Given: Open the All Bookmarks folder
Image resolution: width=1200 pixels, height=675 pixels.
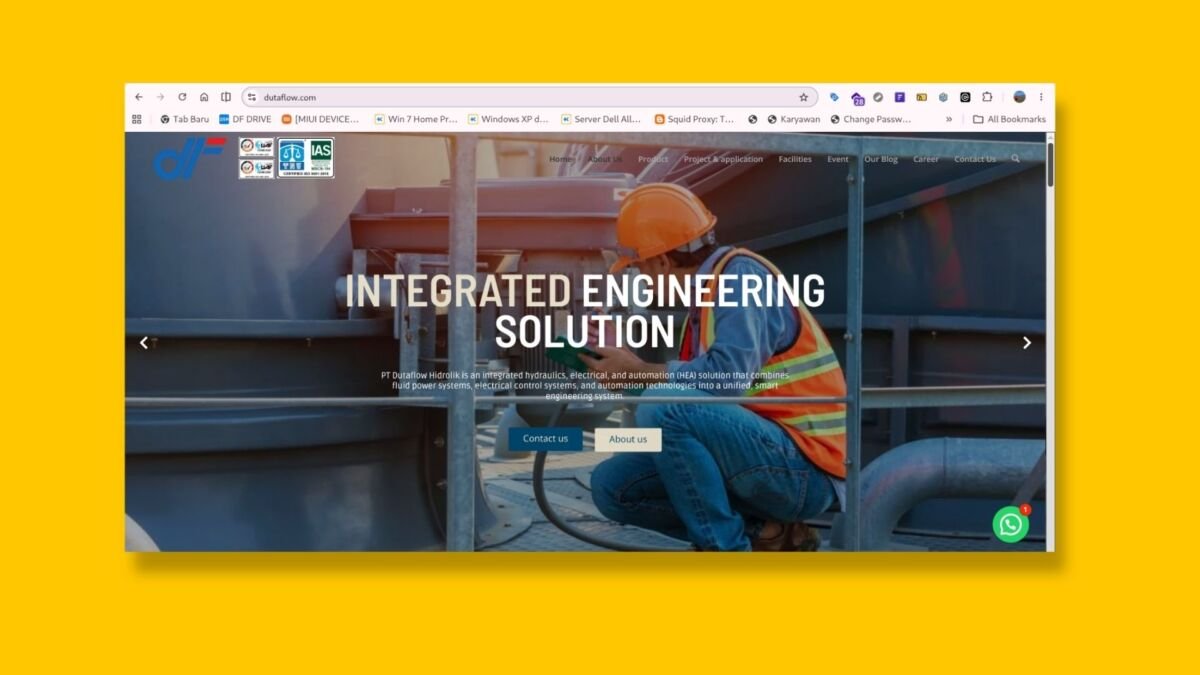Looking at the screenshot, I should click(1009, 119).
